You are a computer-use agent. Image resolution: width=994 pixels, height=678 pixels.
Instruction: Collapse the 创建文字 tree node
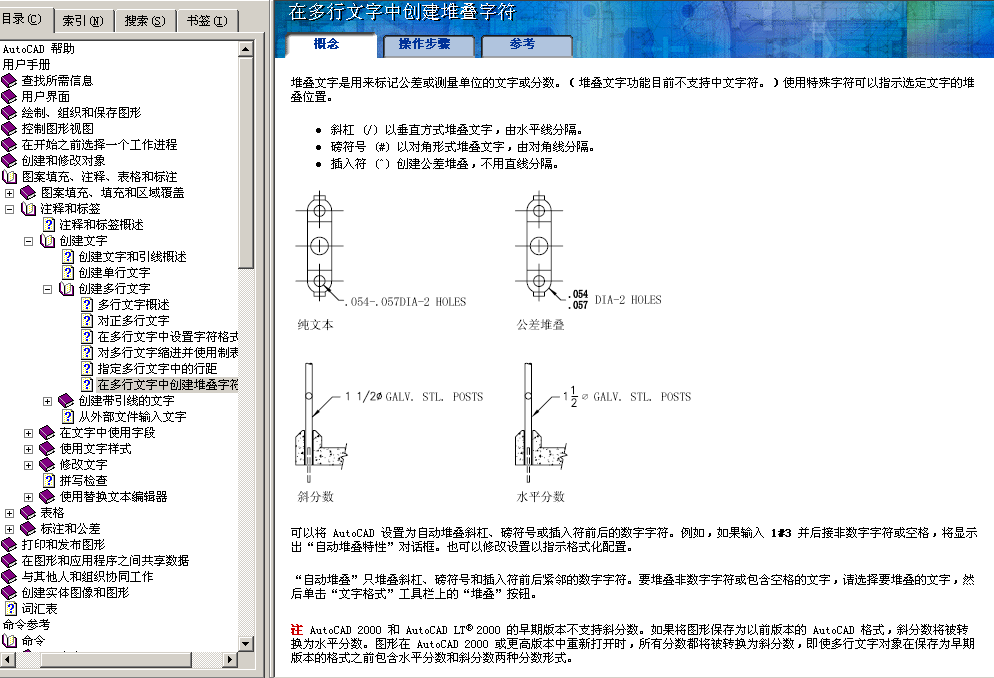coord(29,241)
